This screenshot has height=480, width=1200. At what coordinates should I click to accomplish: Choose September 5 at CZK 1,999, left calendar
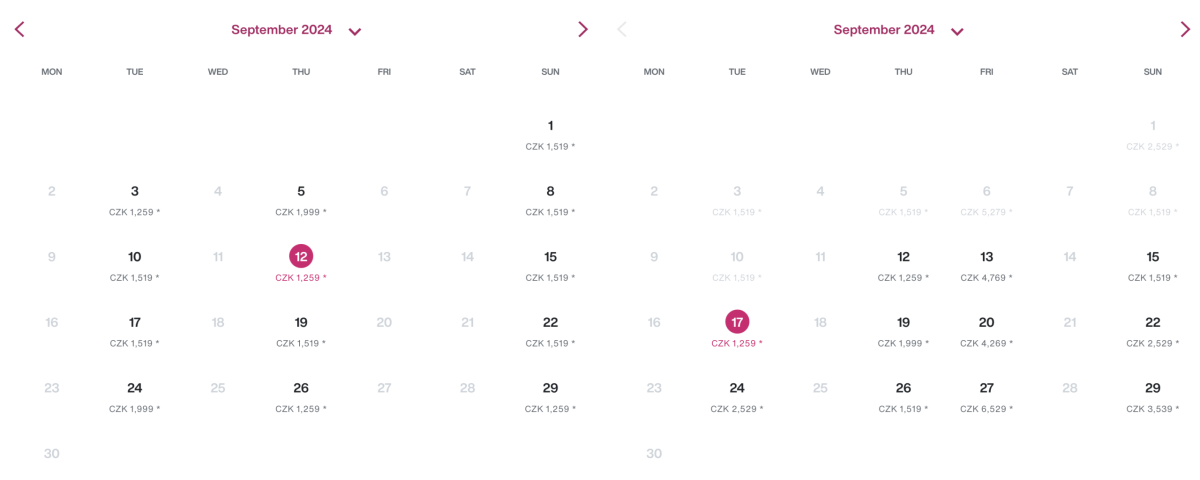click(301, 192)
